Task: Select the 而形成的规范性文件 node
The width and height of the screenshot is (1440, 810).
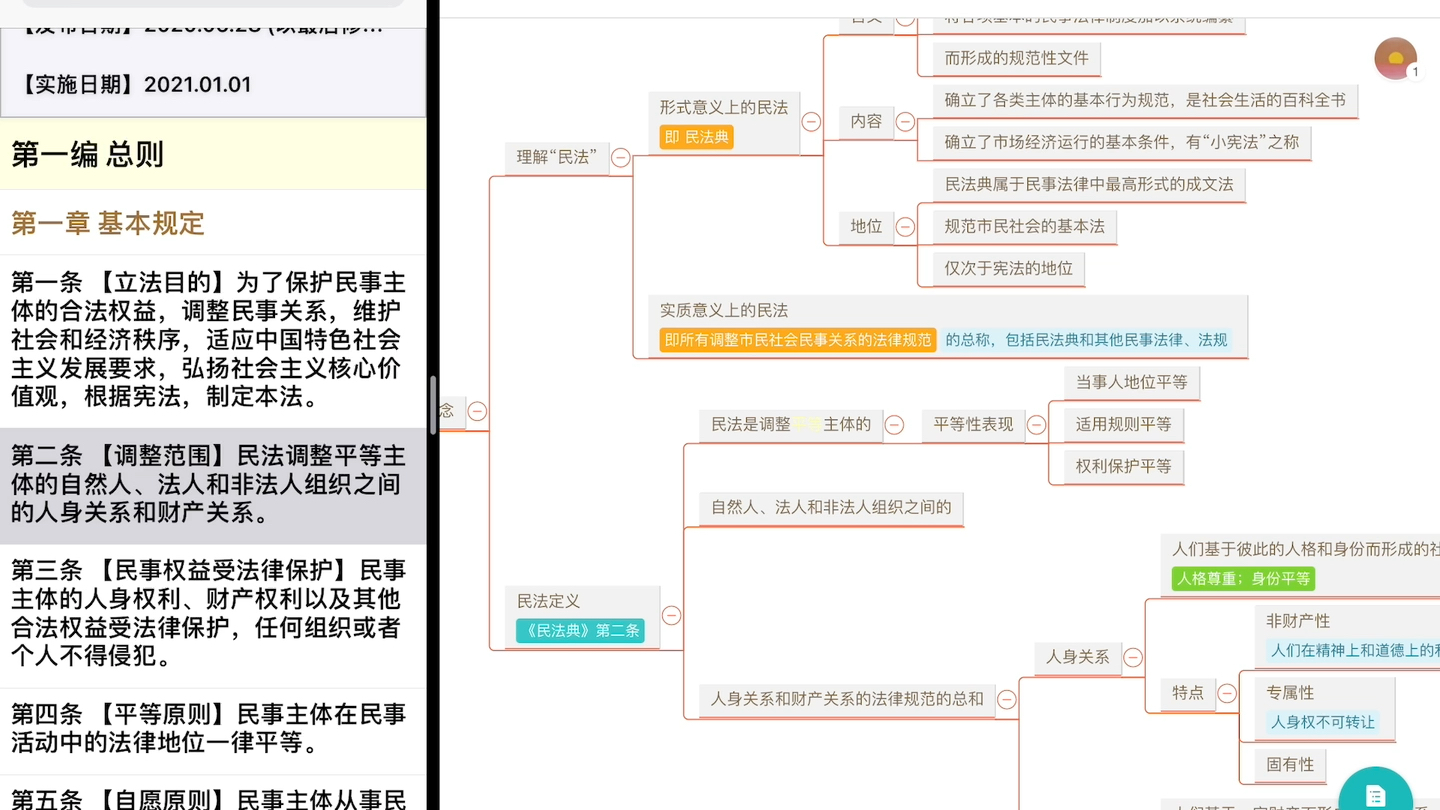Action: [x=1016, y=58]
